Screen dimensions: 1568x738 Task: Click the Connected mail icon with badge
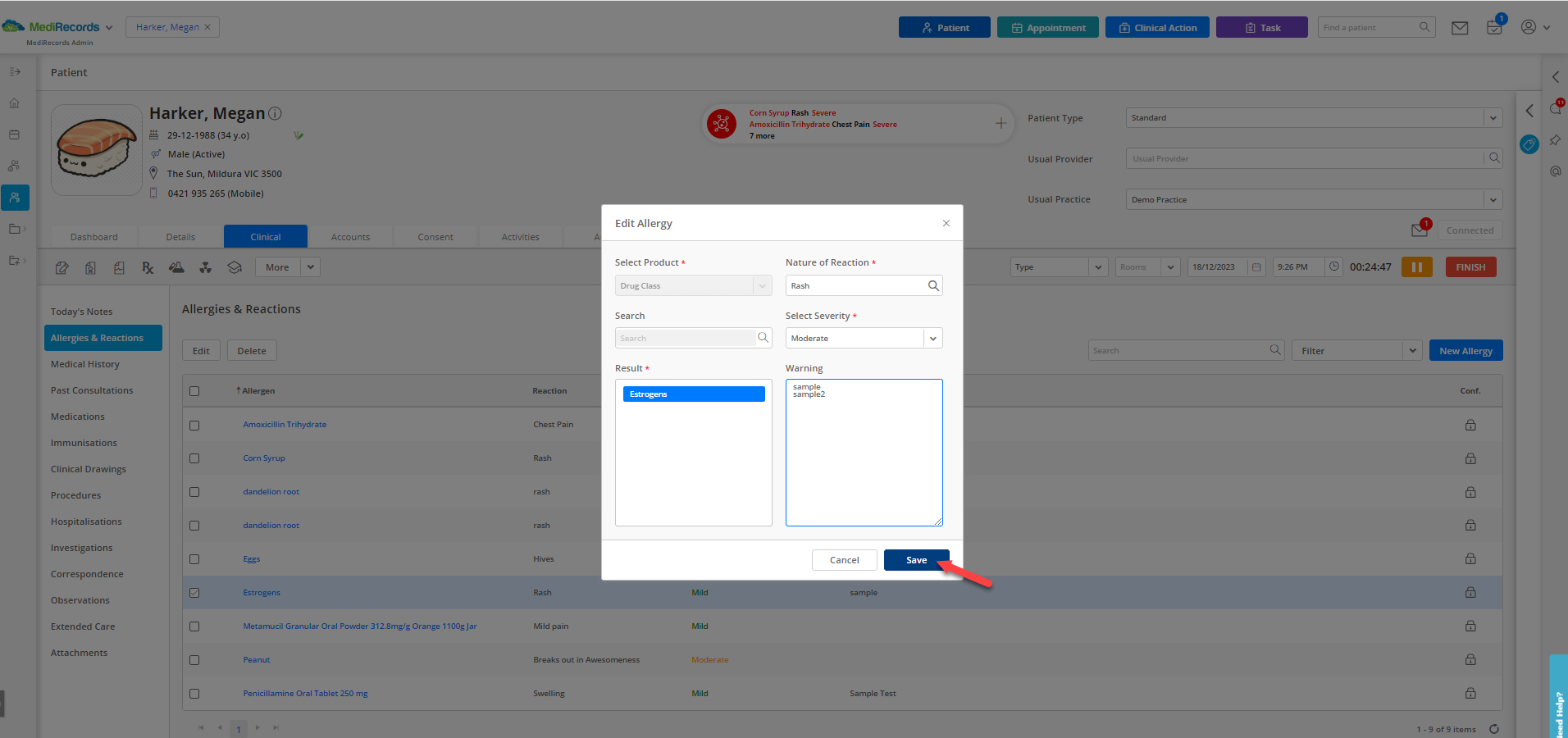[1420, 230]
